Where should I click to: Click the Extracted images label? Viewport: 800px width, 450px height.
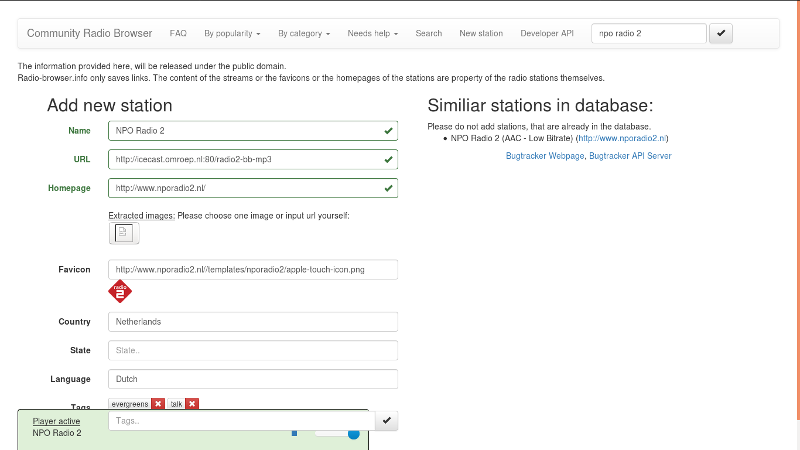[x=141, y=216]
